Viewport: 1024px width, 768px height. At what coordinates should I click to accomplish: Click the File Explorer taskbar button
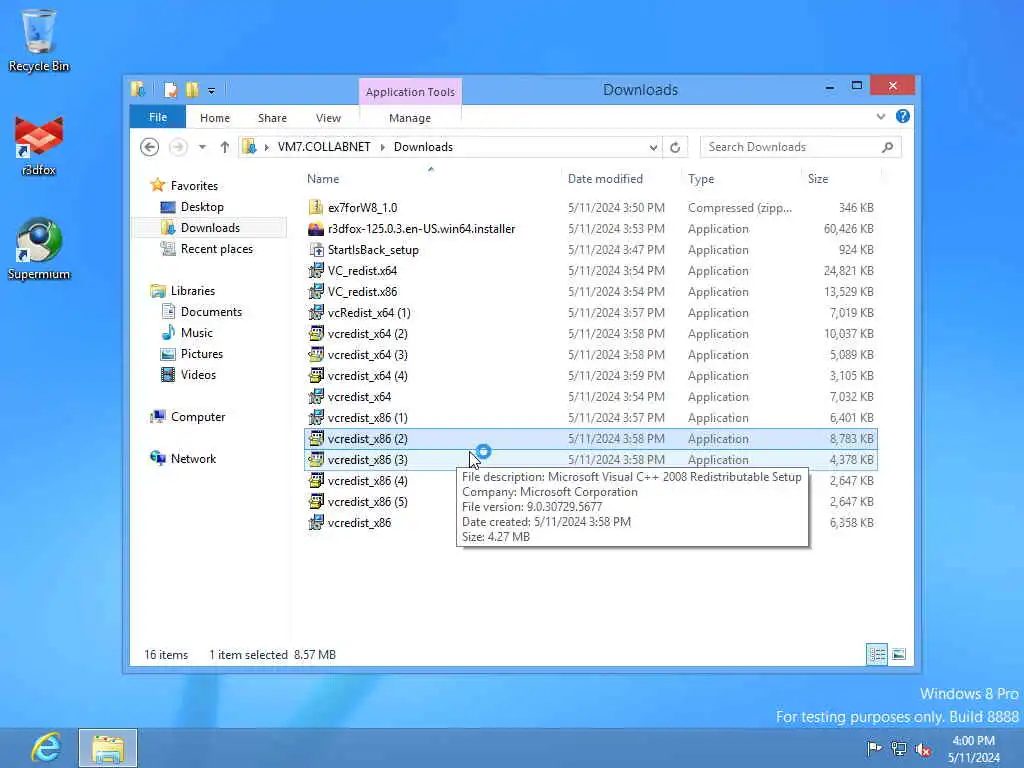pos(108,748)
